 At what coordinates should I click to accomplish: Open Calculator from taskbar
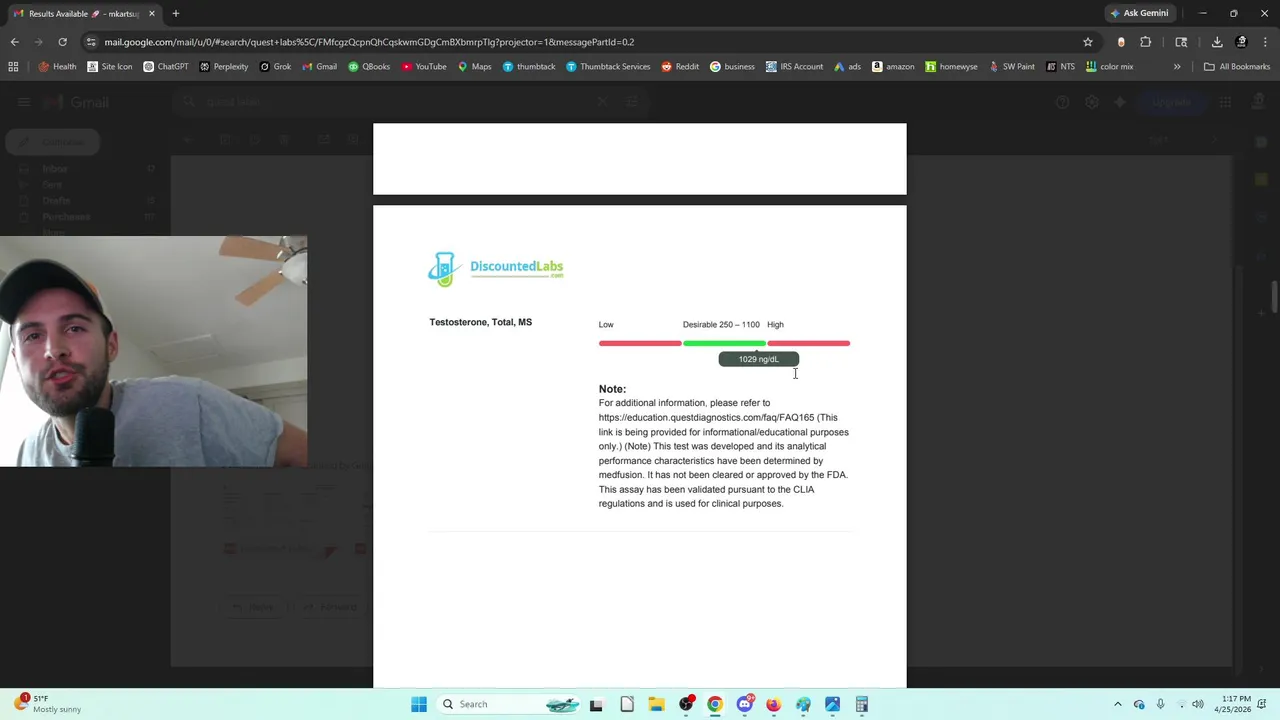(x=861, y=704)
